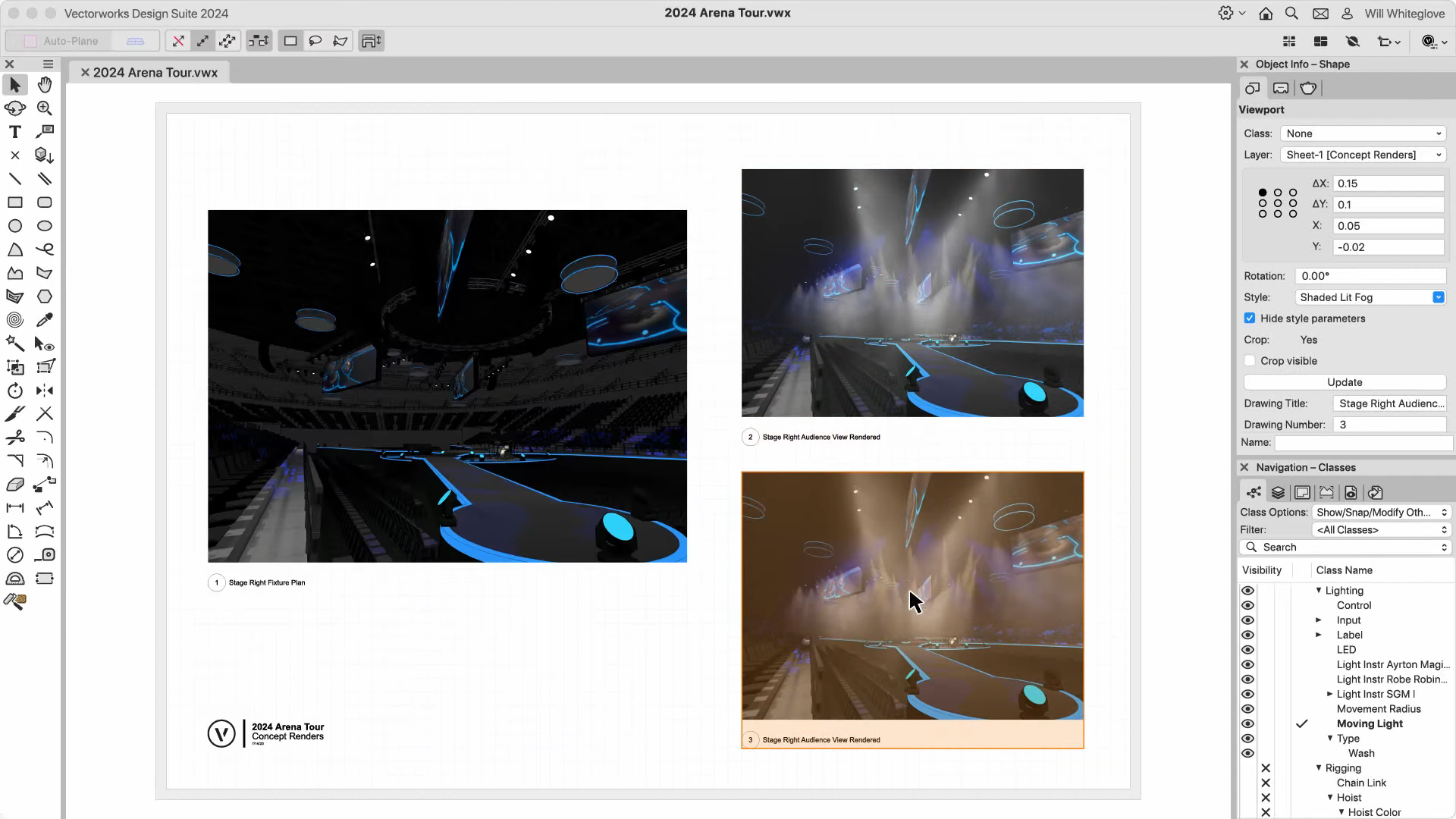
Task: Expand the Label class group
Action: (1319, 635)
